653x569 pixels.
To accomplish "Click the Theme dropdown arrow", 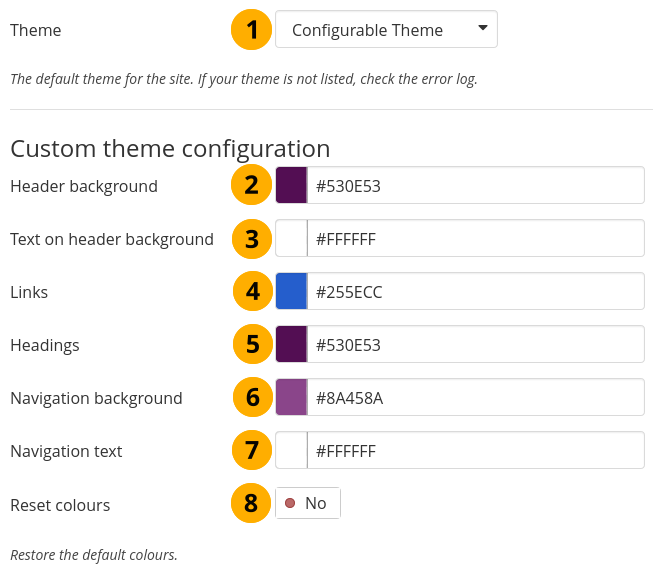I will 482,29.
